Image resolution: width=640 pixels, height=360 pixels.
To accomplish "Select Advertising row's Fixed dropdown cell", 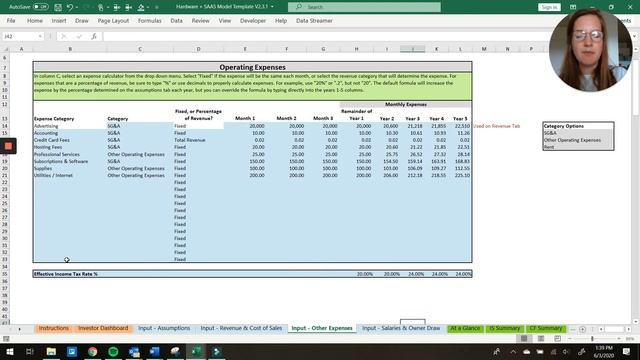I will (198, 126).
